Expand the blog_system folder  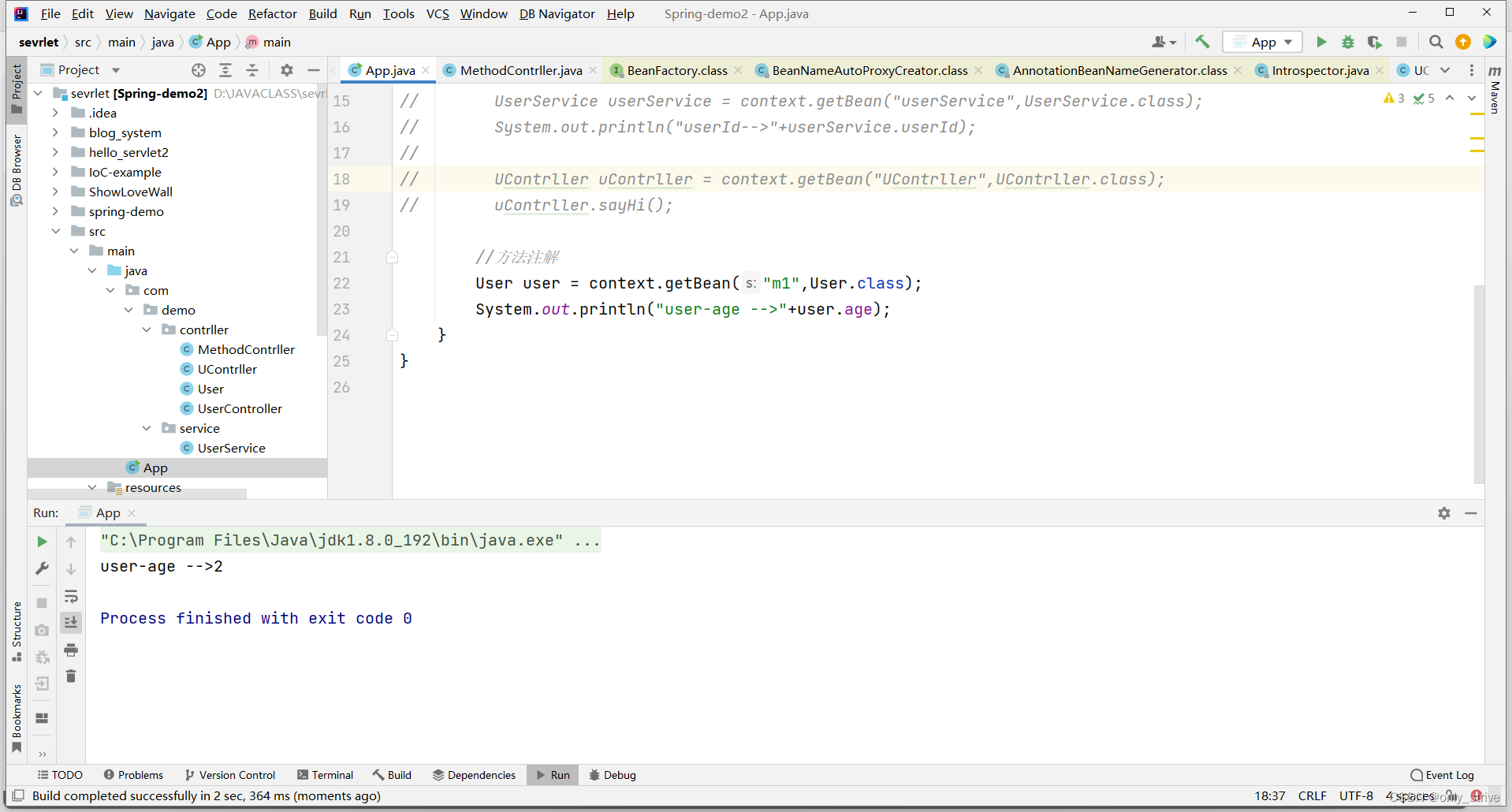55,132
